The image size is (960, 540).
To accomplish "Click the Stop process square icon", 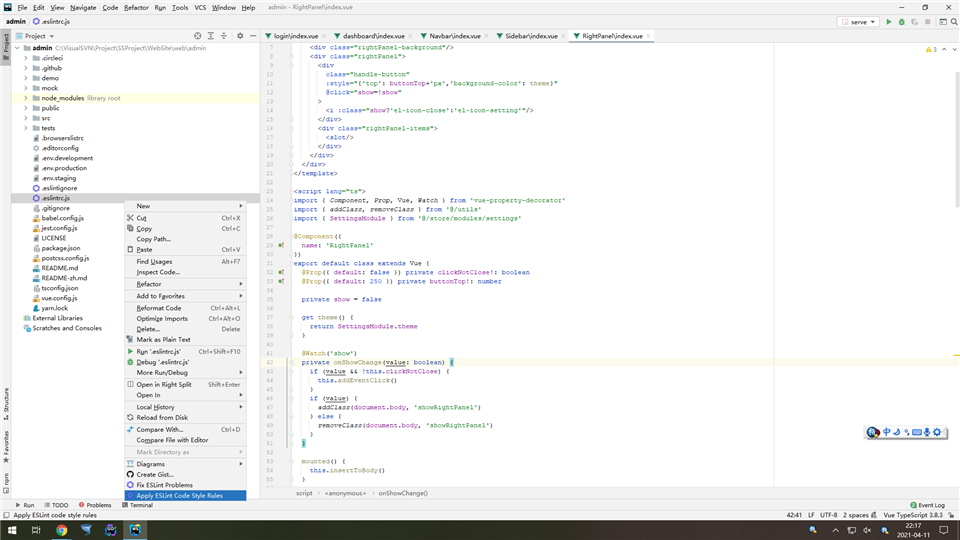I will [928, 21].
